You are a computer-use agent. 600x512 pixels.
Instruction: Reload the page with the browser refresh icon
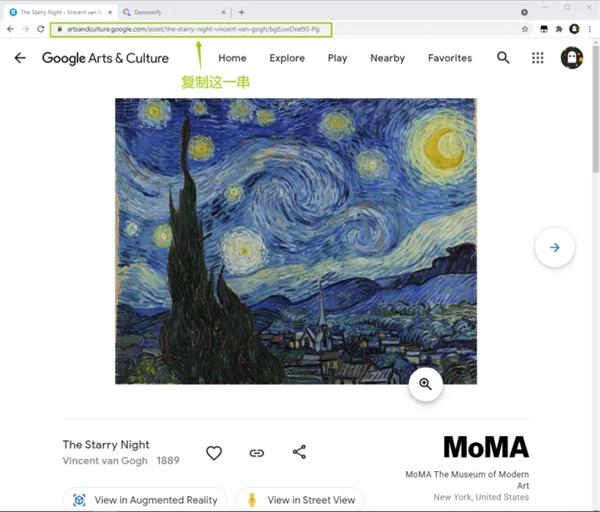(x=41, y=29)
